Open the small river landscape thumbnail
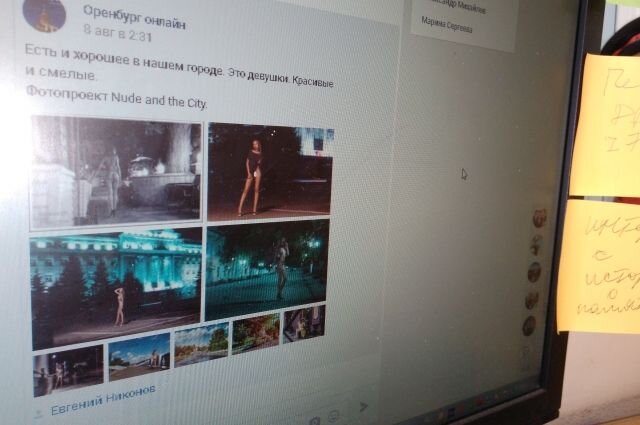 click(x=201, y=344)
